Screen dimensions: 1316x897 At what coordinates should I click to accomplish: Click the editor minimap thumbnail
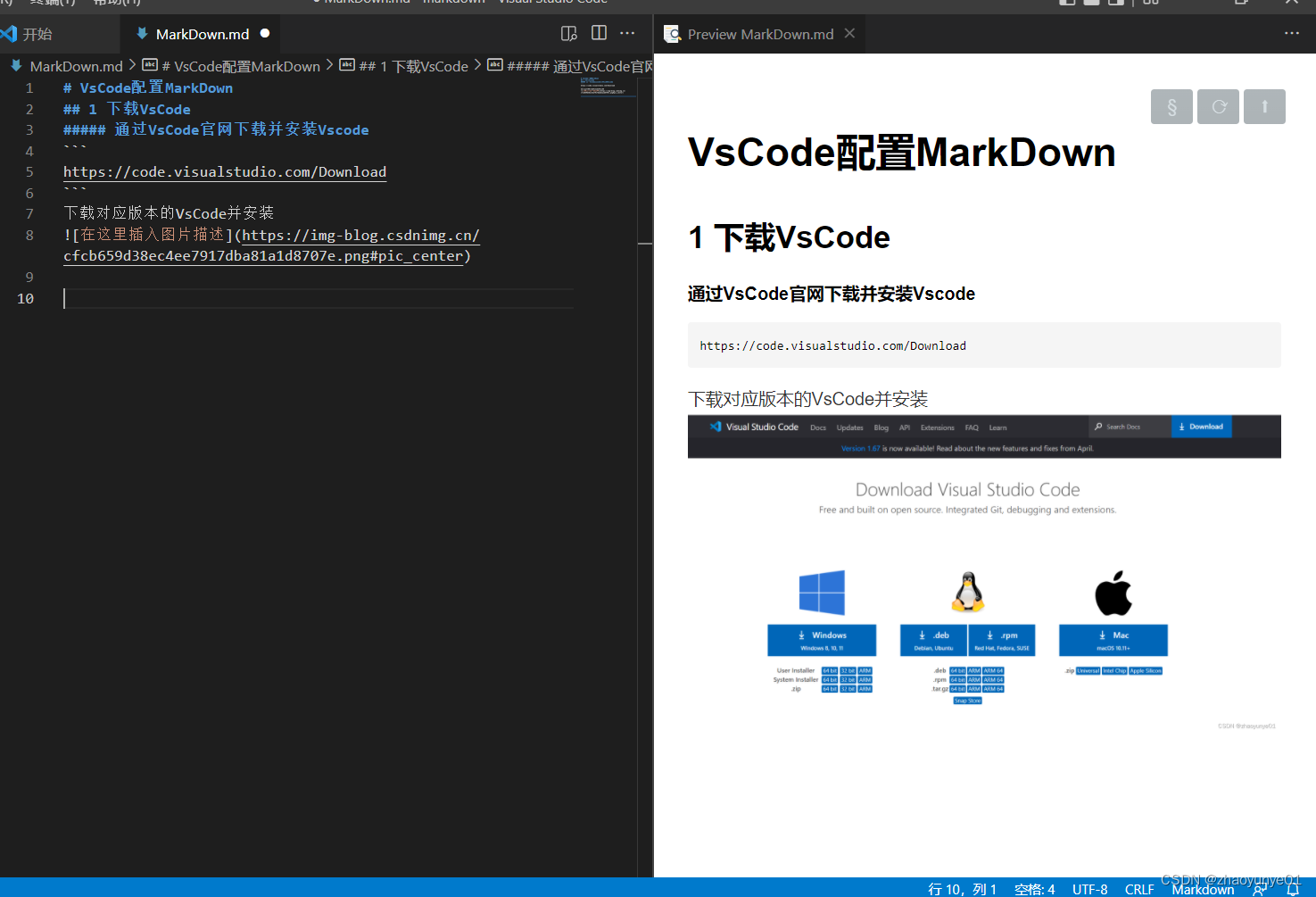(x=608, y=87)
